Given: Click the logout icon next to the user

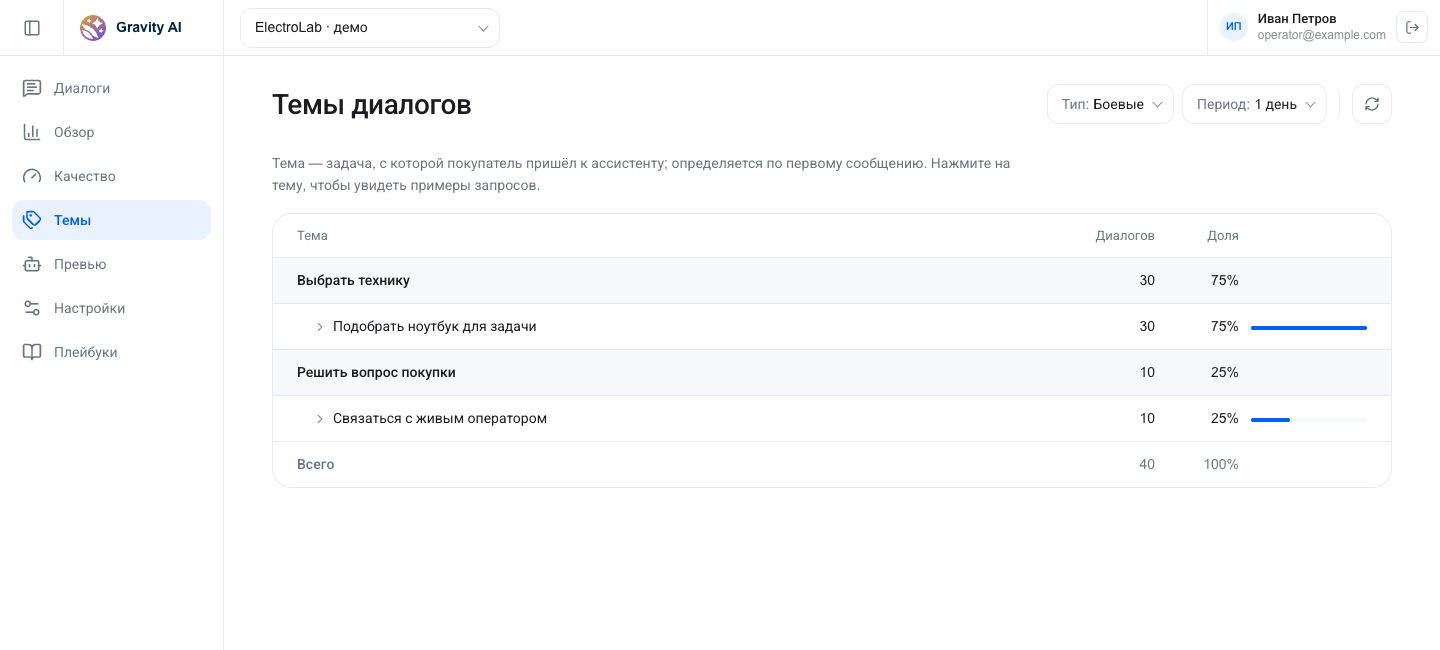Looking at the screenshot, I should (1413, 28).
